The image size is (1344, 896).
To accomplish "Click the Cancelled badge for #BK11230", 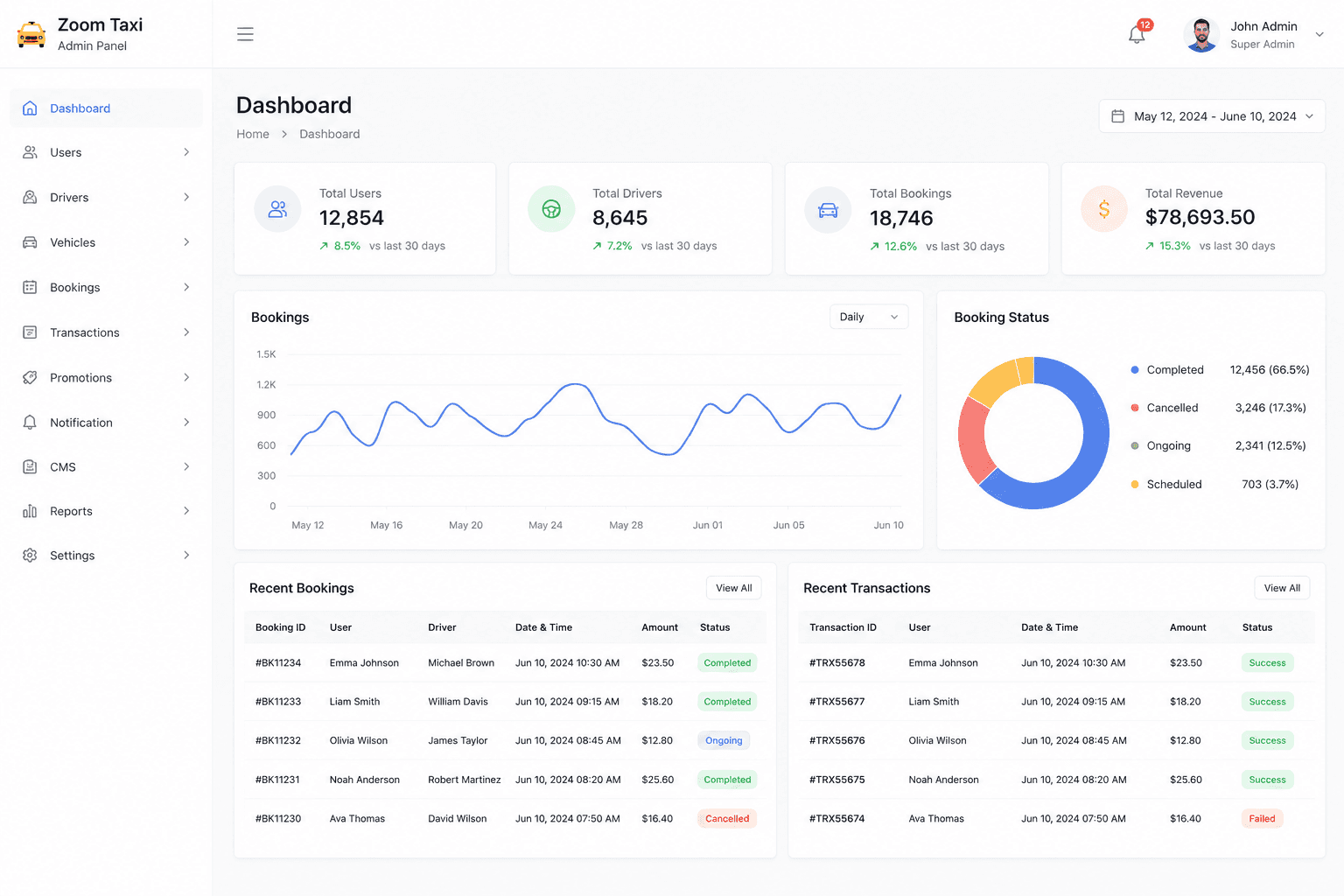I will (727, 819).
